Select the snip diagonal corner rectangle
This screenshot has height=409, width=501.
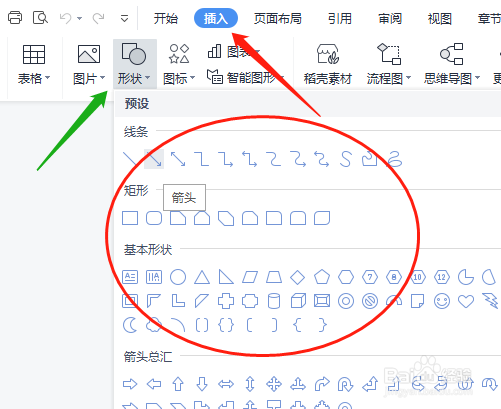coord(226,218)
